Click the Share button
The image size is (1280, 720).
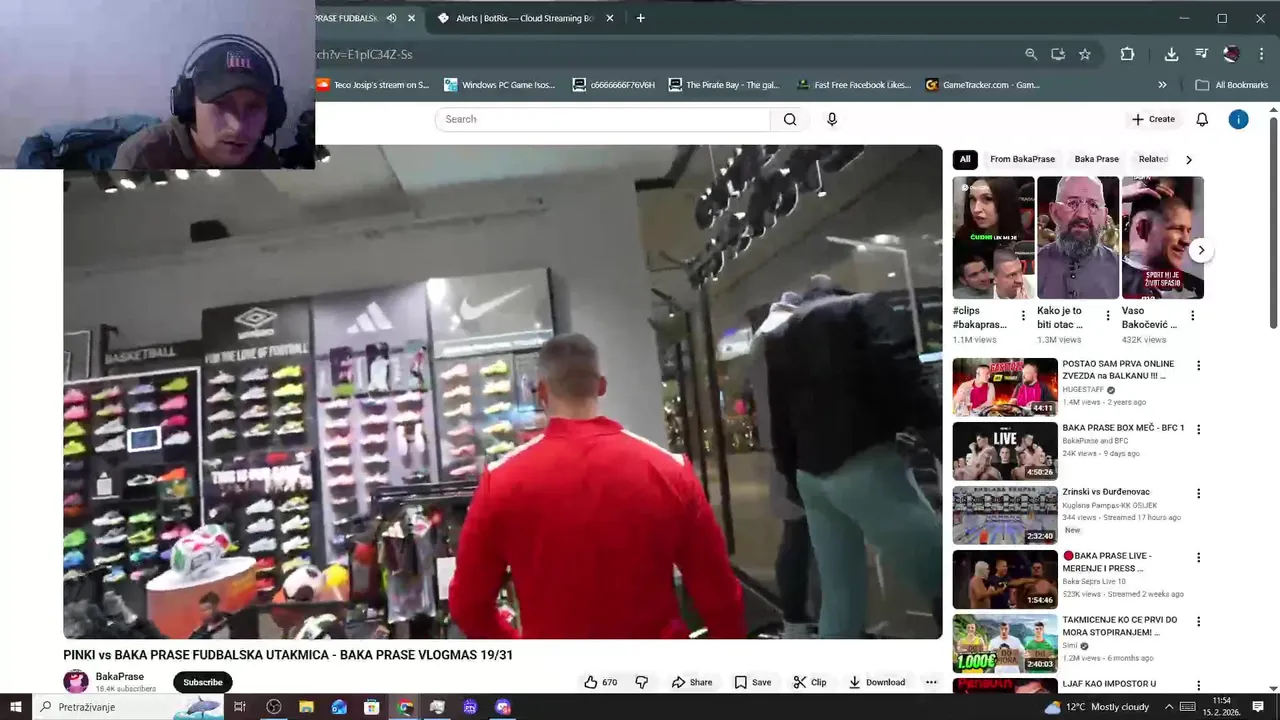tap(692, 682)
